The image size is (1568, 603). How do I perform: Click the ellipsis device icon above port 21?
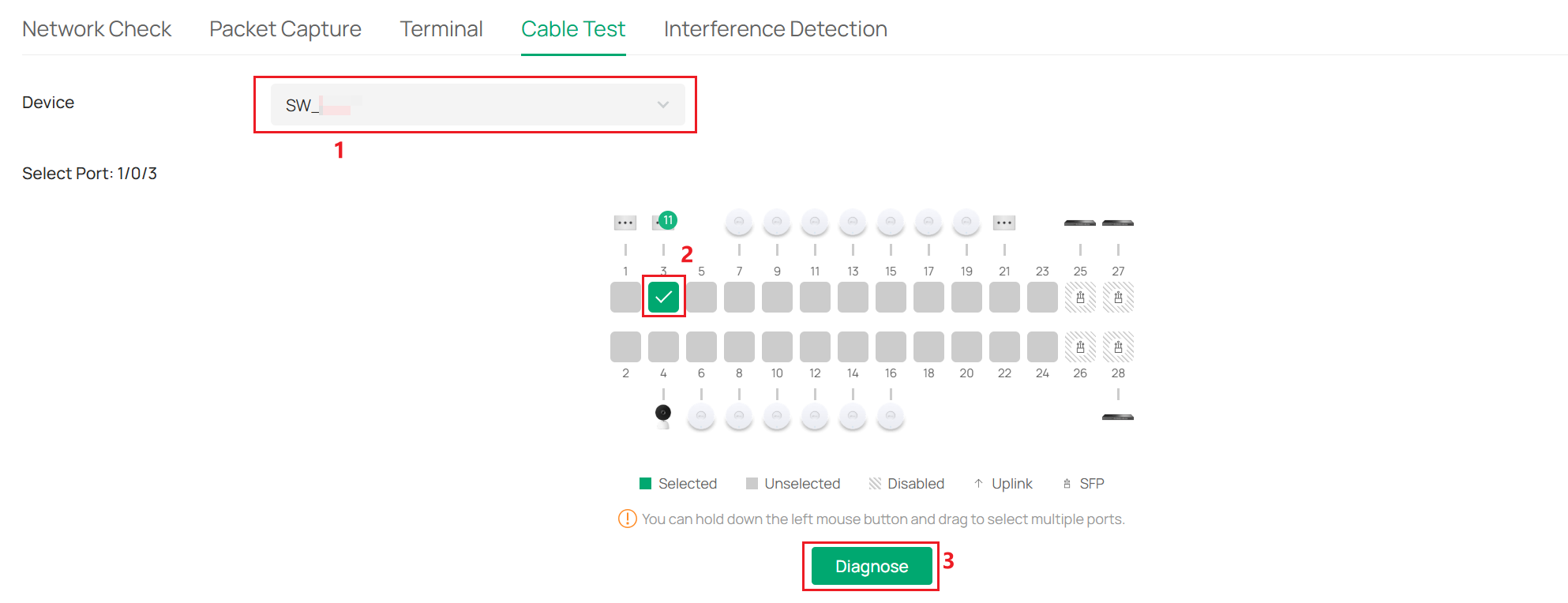pos(1004,223)
